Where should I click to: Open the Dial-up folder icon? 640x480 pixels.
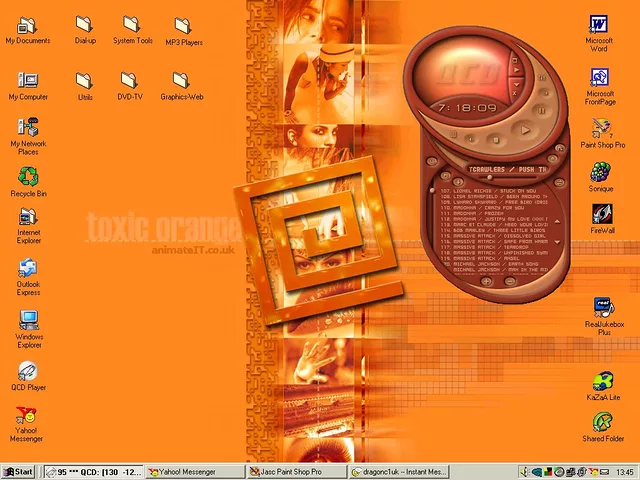point(85,29)
